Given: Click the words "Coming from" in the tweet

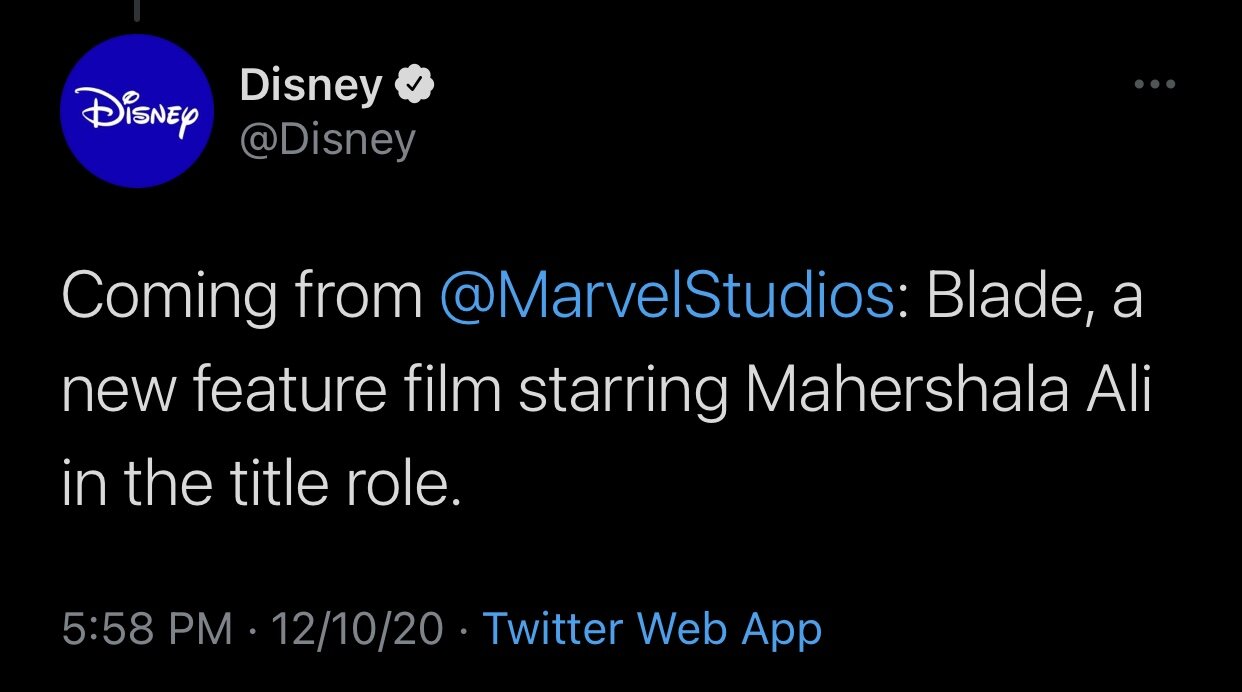Looking at the screenshot, I should click(x=242, y=297).
